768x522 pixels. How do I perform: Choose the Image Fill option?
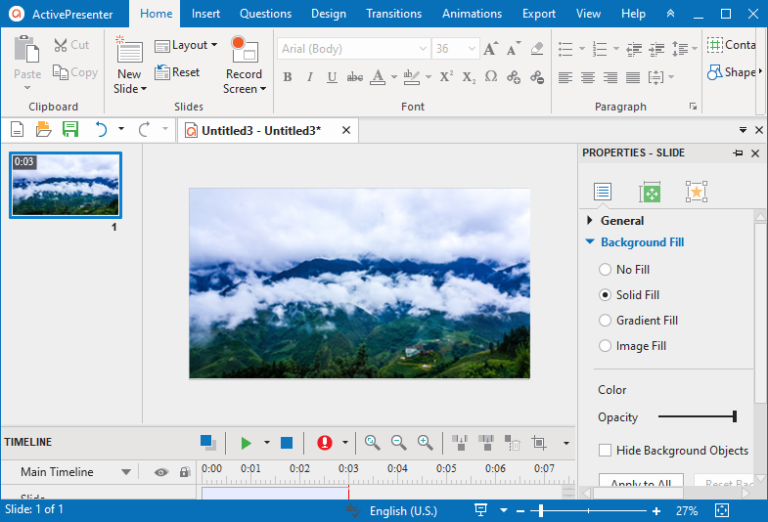(605, 346)
